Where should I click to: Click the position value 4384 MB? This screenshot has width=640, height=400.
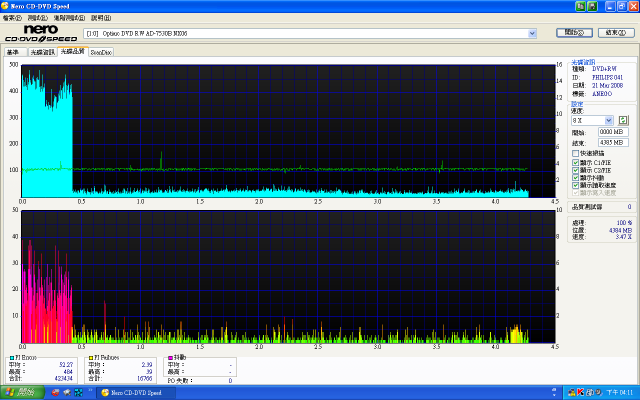pos(620,230)
